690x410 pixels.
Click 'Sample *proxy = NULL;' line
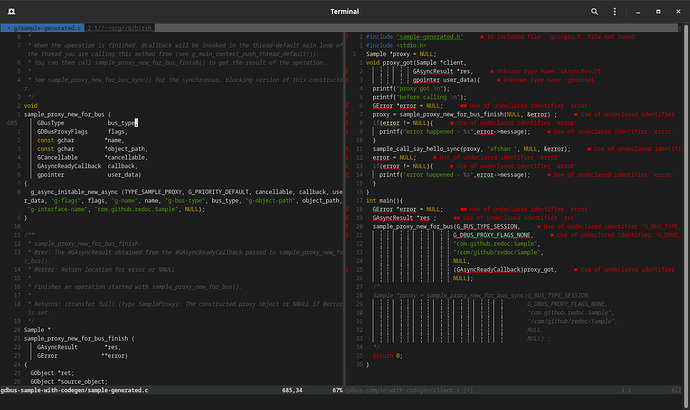click(x=401, y=54)
